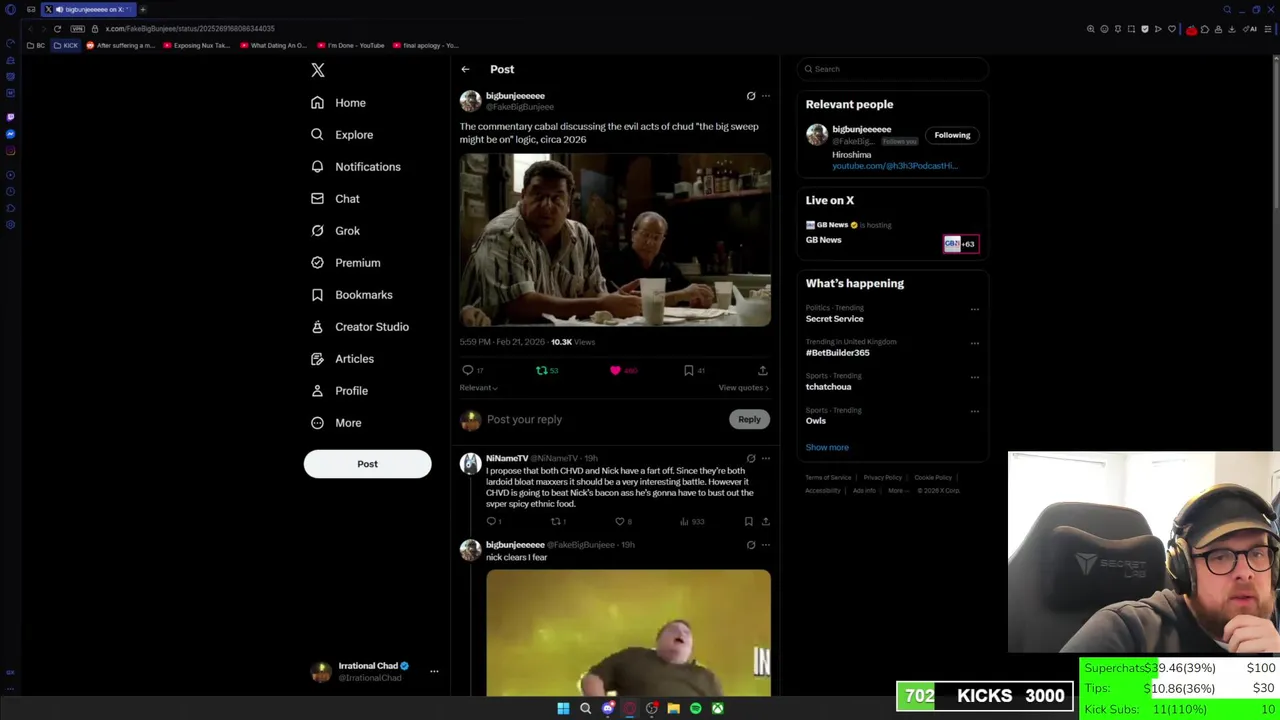More options on 'nick clears I fear' reply
1280x720 pixels.
point(766,545)
